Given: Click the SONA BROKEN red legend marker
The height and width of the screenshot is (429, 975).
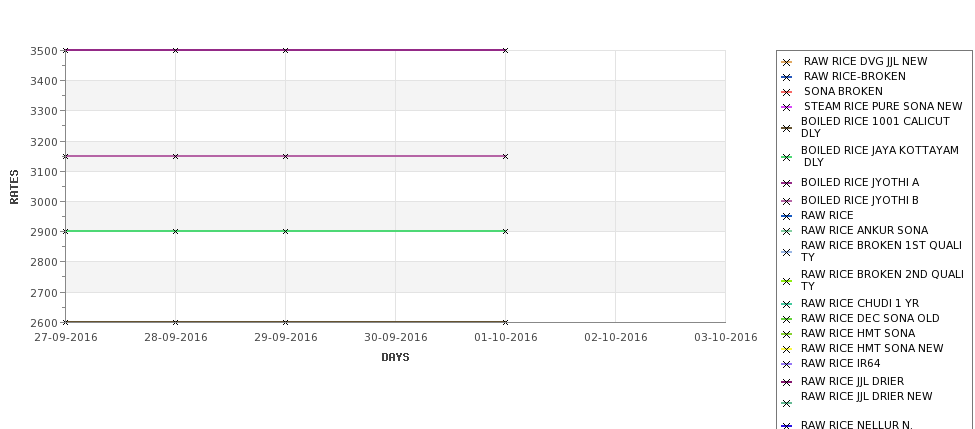Looking at the screenshot, I should (x=787, y=92).
